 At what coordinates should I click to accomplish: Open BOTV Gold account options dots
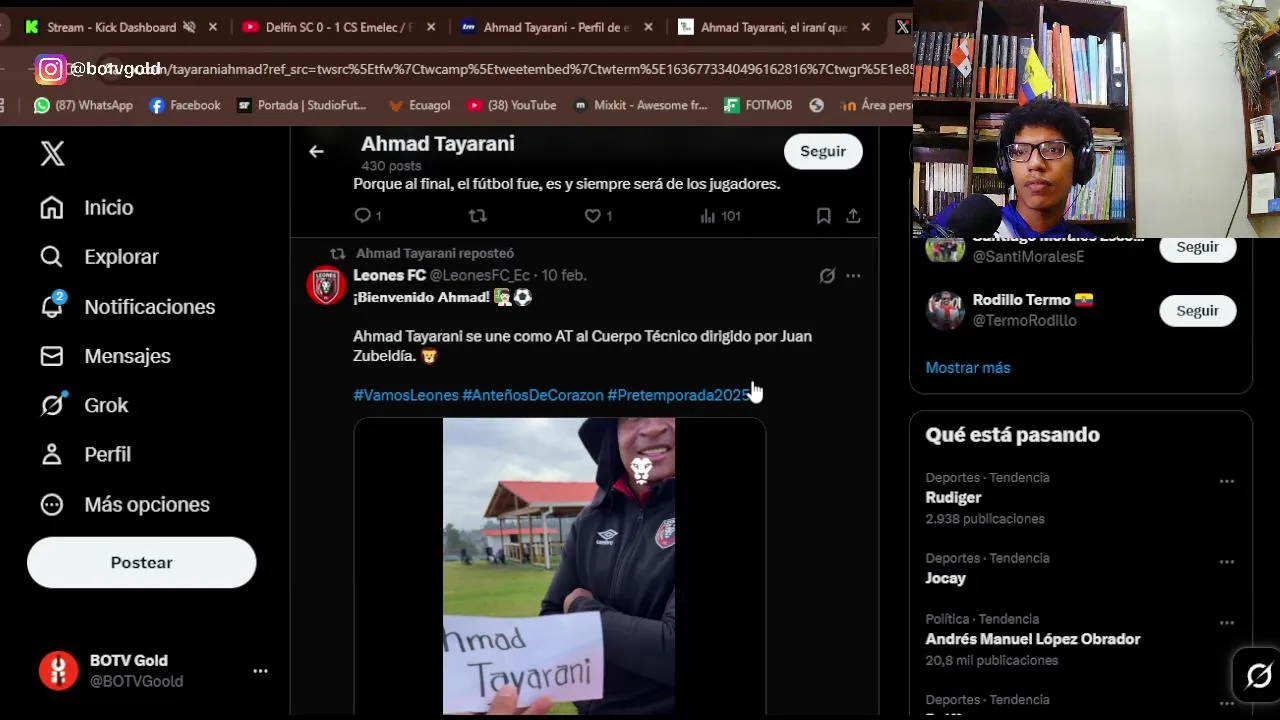coord(260,671)
